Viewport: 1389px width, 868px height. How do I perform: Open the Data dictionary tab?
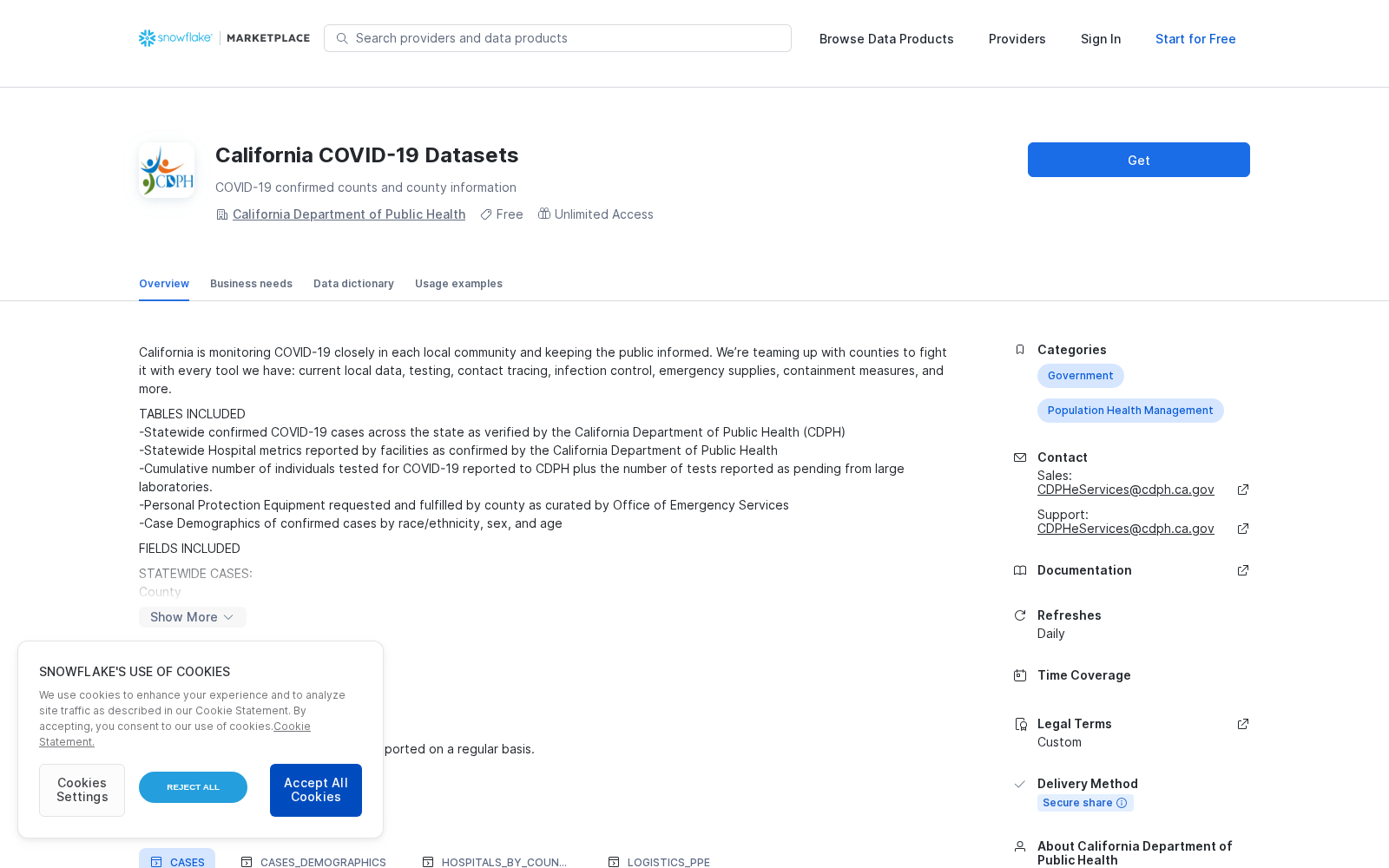point(353,284)
